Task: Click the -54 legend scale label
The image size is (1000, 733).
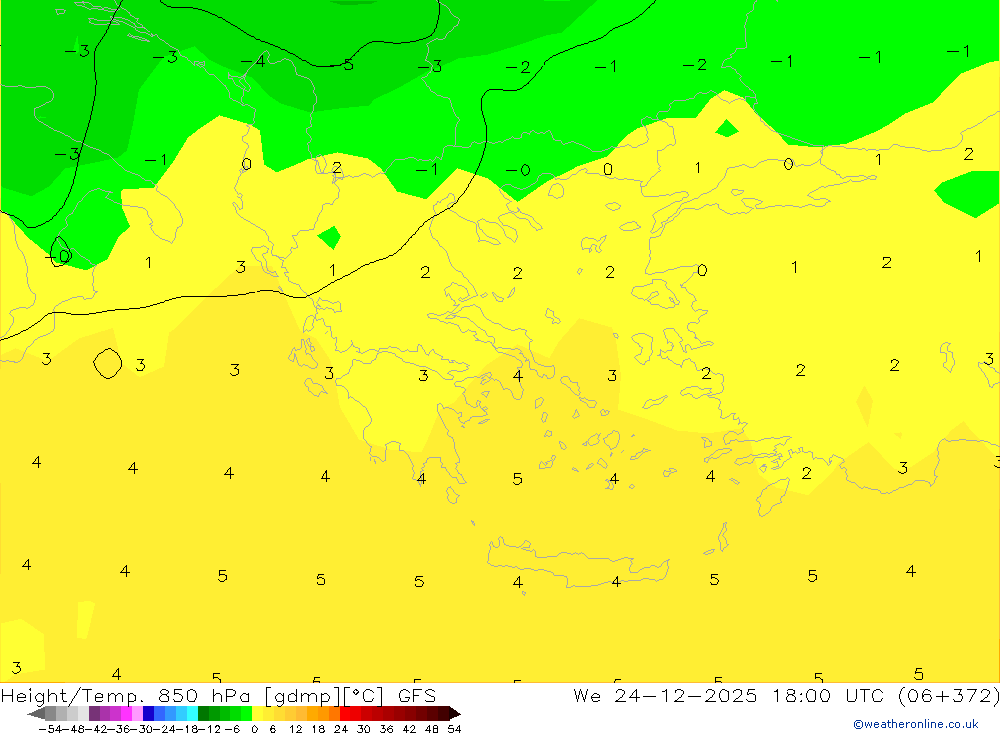Action: [50, 729]
